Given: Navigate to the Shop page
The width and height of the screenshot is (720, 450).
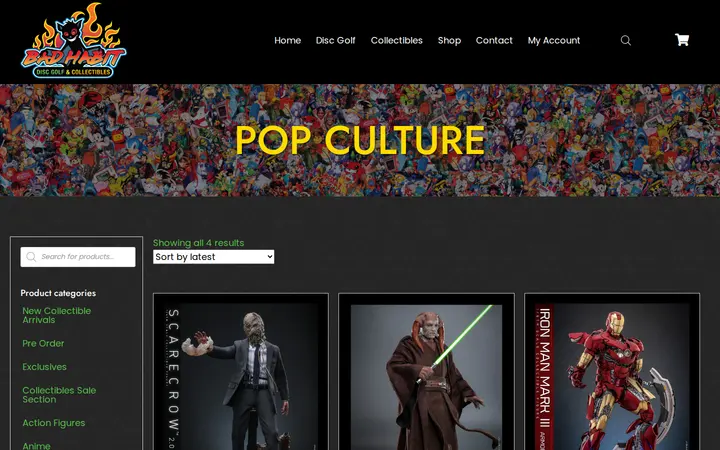Looking at the screenshot, I should [x=449, y=40].
